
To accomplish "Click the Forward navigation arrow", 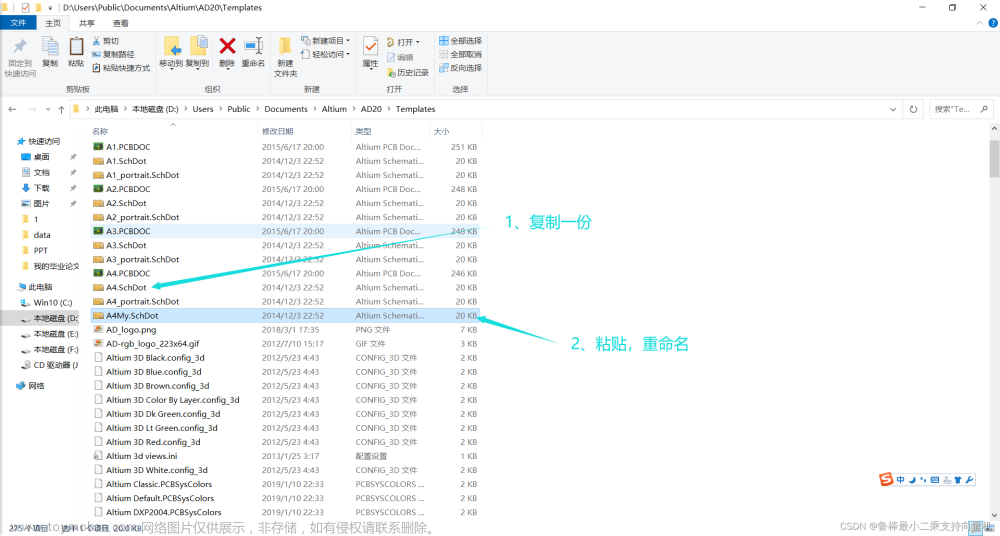I will coord(31,109).
